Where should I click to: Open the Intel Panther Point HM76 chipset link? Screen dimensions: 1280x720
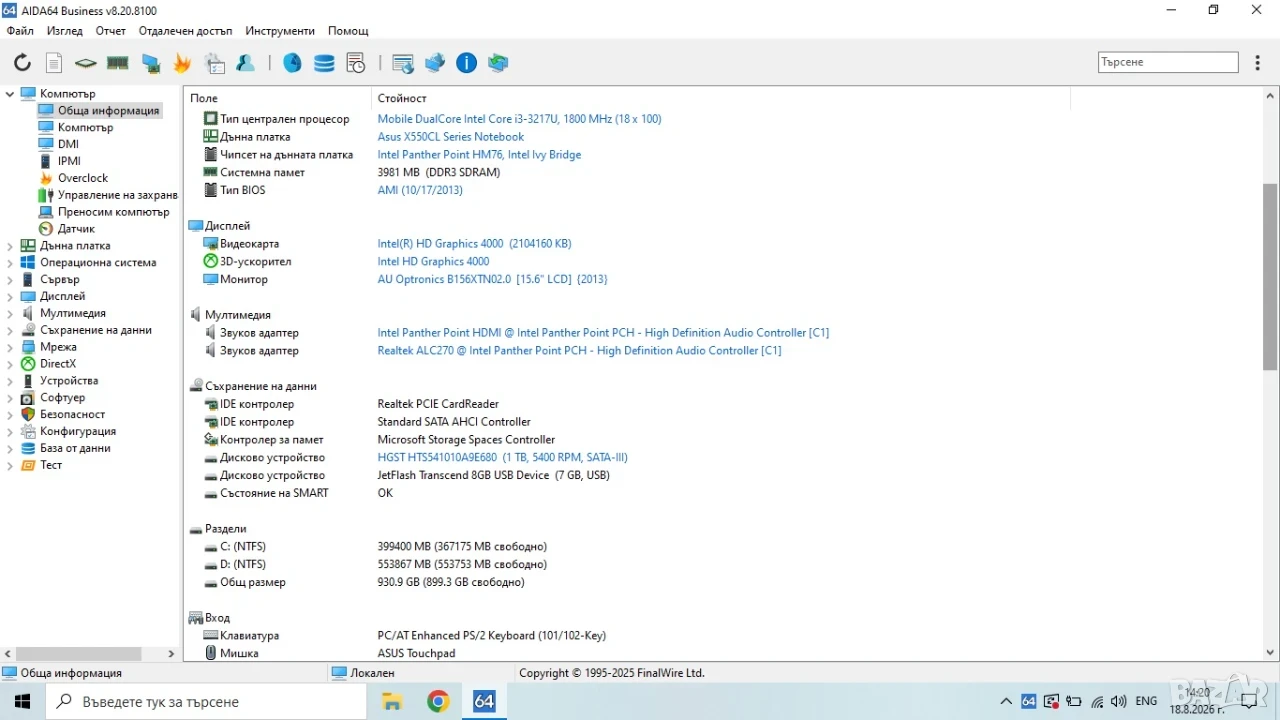tap(479, 155)
